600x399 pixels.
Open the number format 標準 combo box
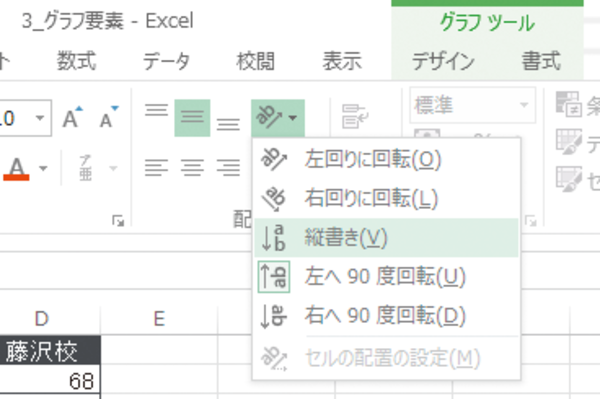click(x=473, y=105)
